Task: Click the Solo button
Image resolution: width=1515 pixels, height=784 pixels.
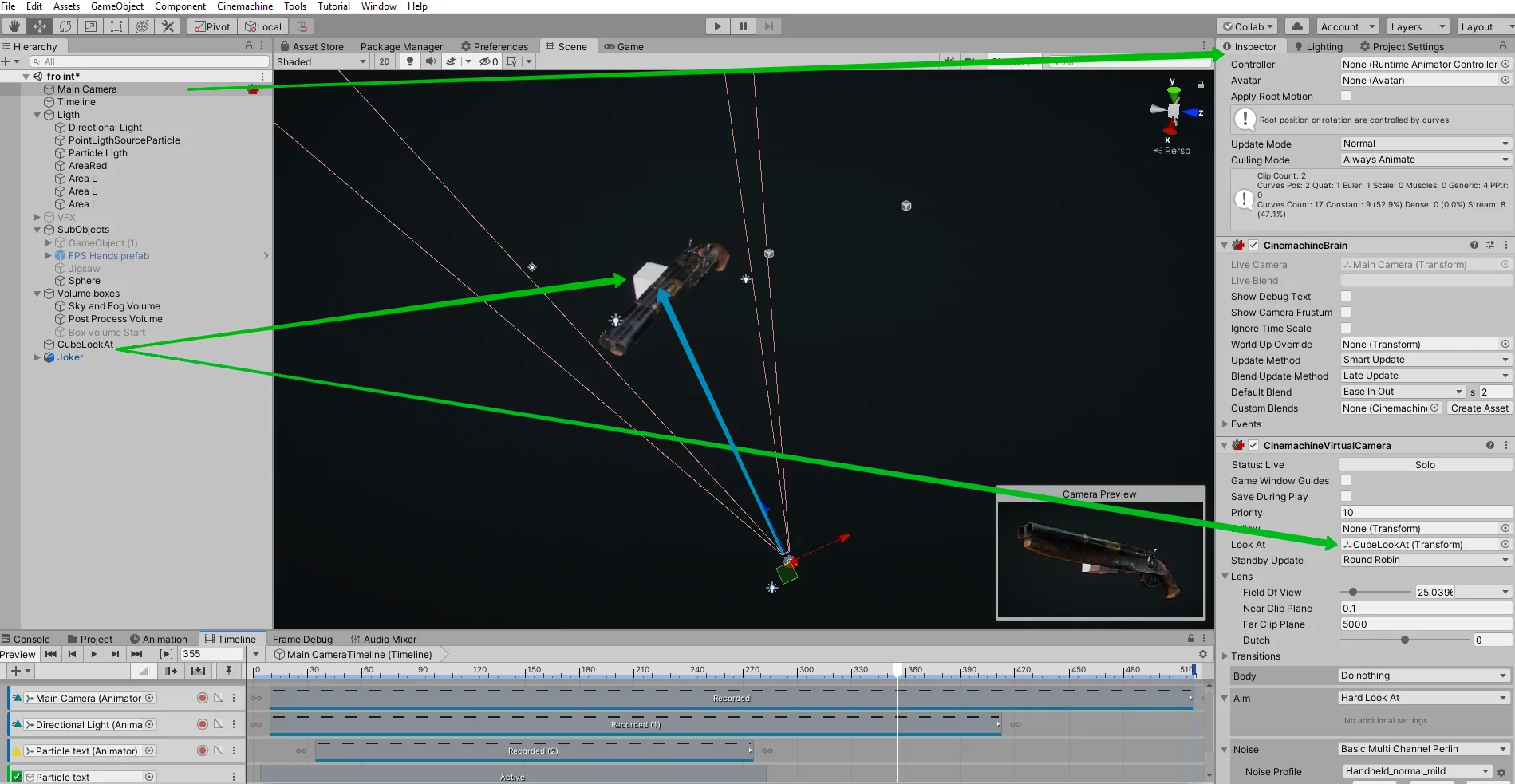Action: (x=1425, y=464)
